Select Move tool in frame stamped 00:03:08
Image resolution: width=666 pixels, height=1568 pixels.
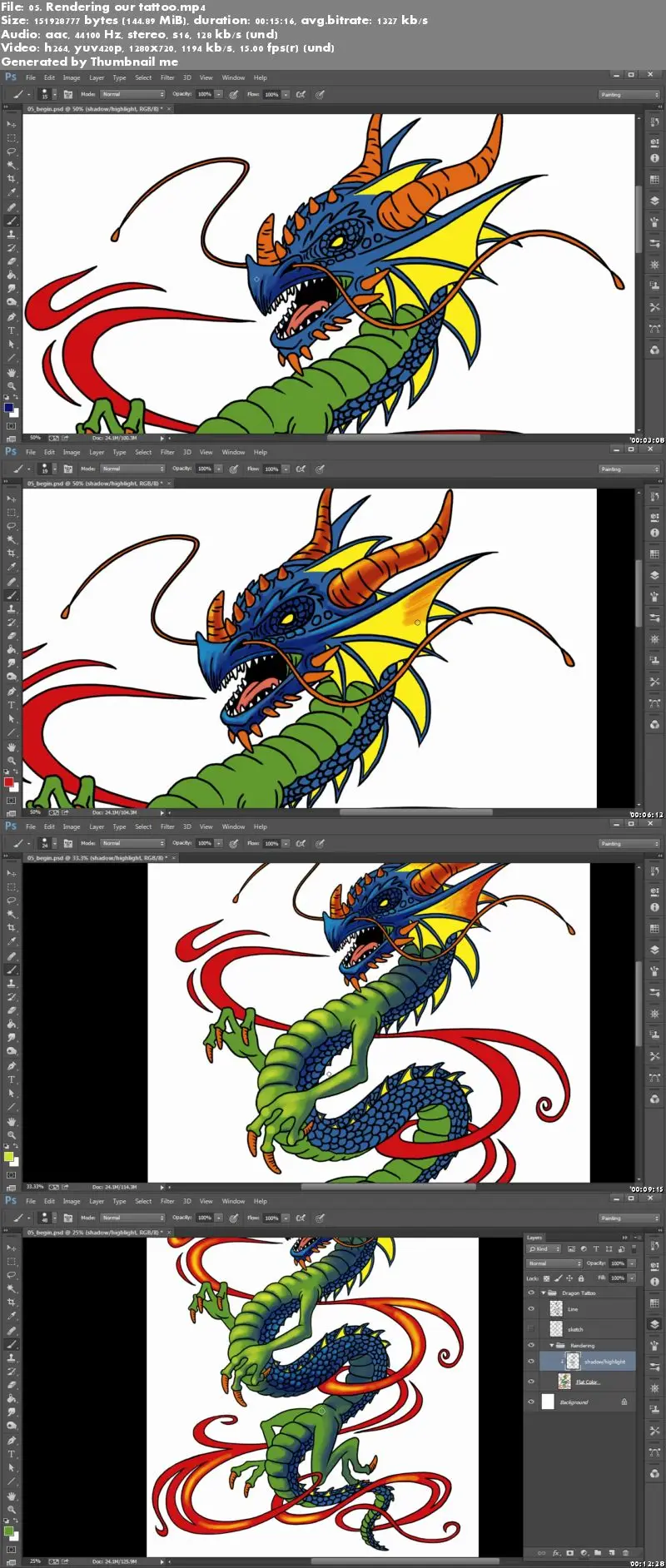coord(12,124)
